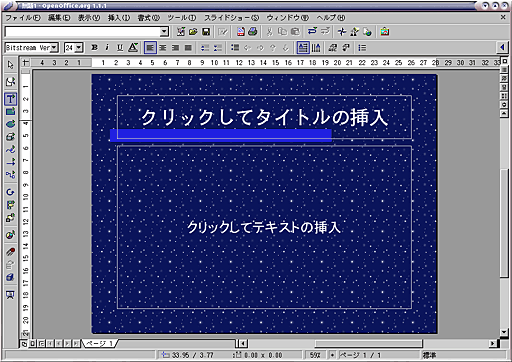
Task: Select the Lines and arrows tool
Action: click(x=10, y=162)
